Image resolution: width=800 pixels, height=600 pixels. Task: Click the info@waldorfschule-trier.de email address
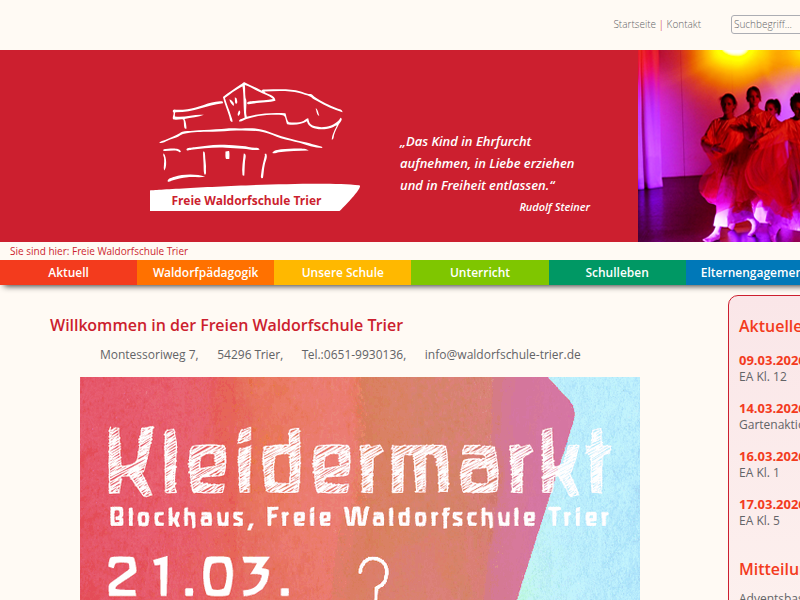click(503, 355)
